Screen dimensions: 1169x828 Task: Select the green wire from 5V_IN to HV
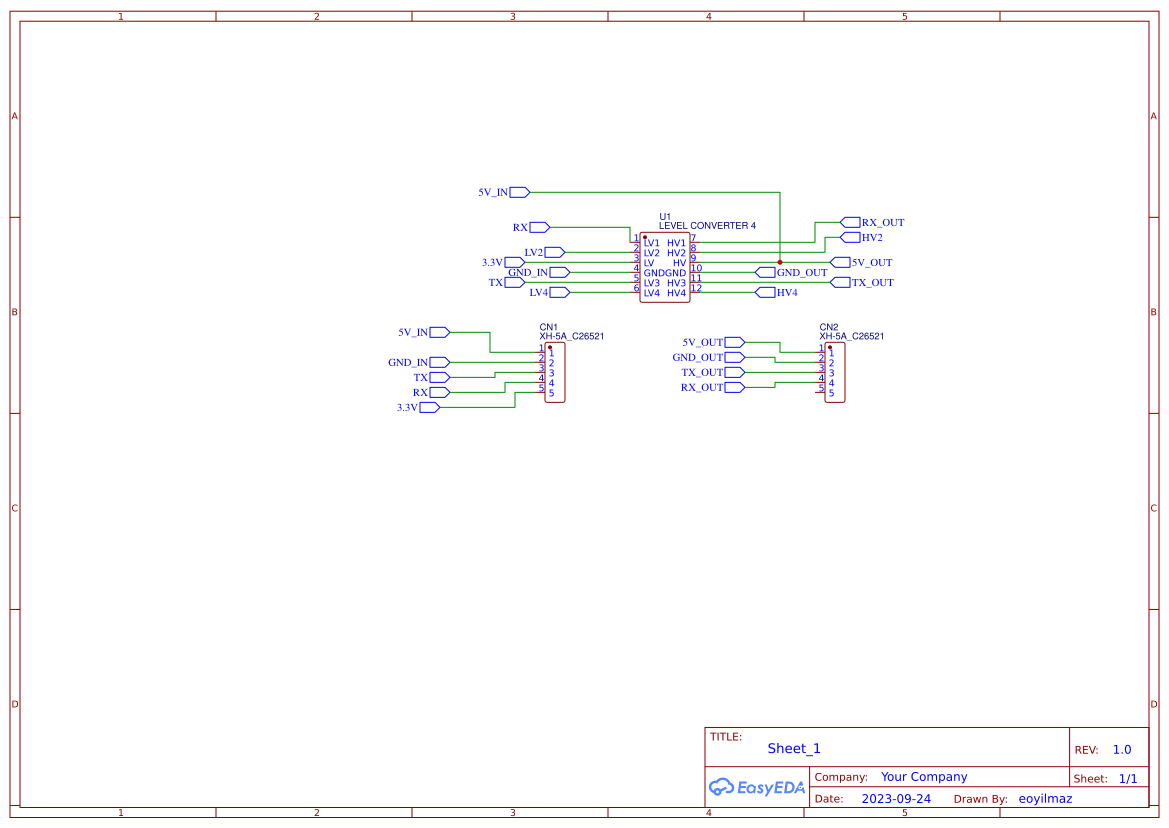point(655,192)
